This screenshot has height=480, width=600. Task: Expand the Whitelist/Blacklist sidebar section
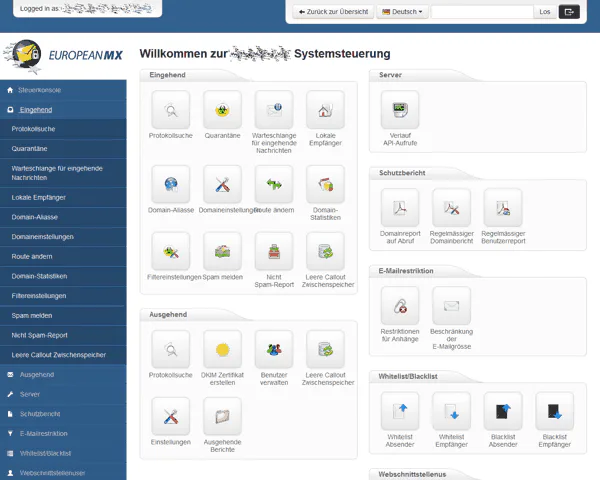[x=63, y=453]
